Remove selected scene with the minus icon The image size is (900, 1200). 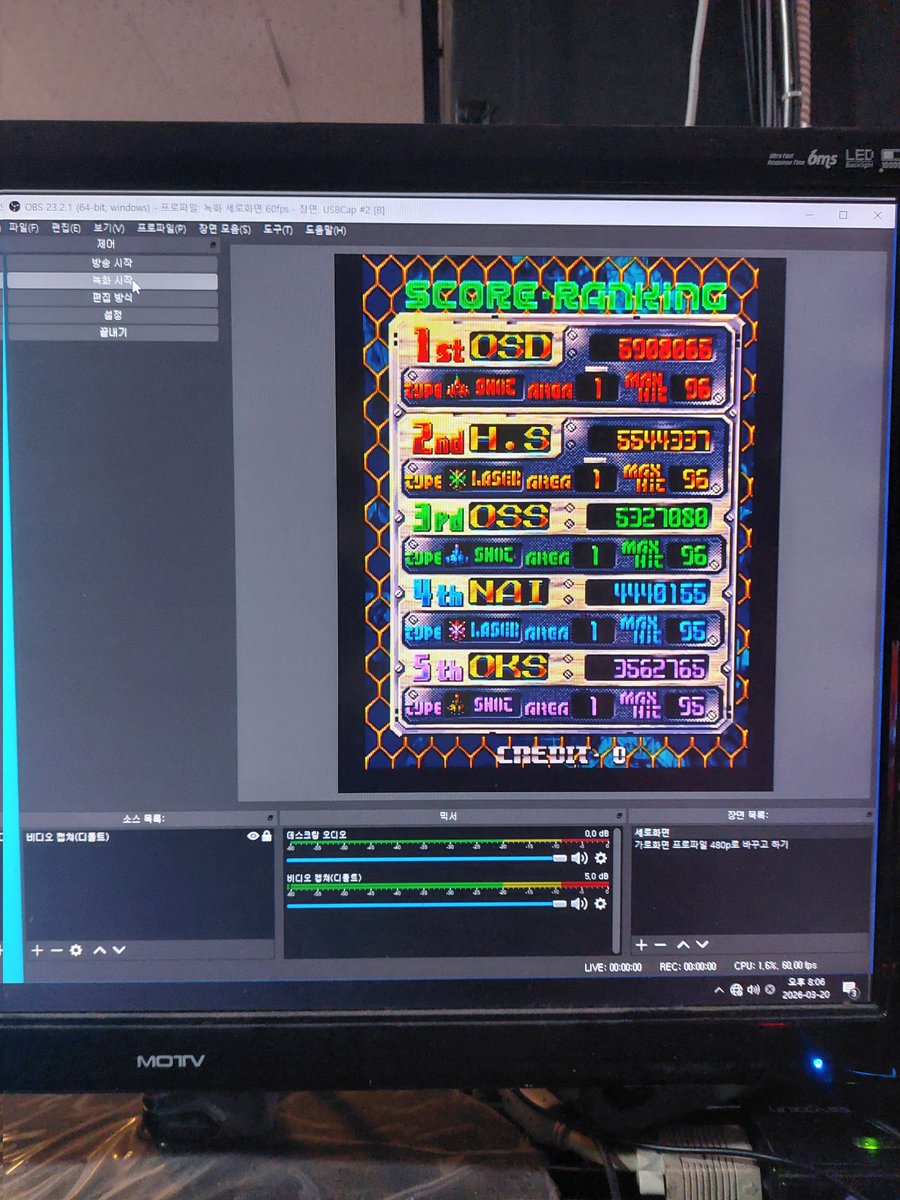(660, 945)
